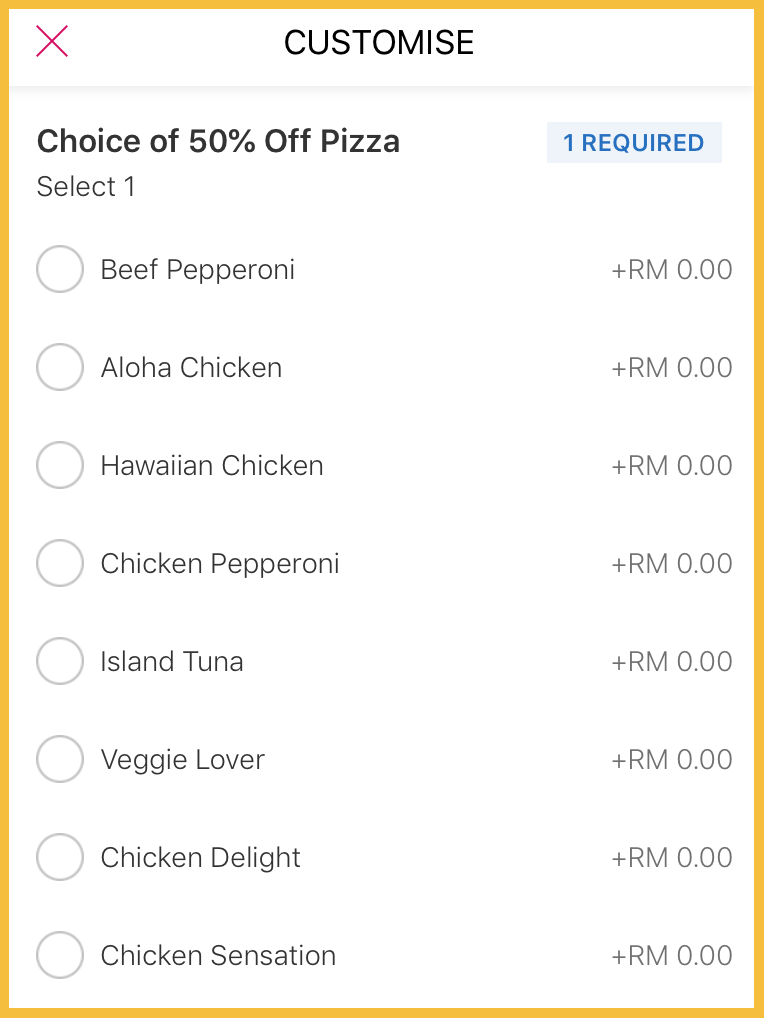The width and height of the screenshot is (764, 1018).
Task: Pick the Chicken Pepperoni radio button
Action: coord(59,564)
